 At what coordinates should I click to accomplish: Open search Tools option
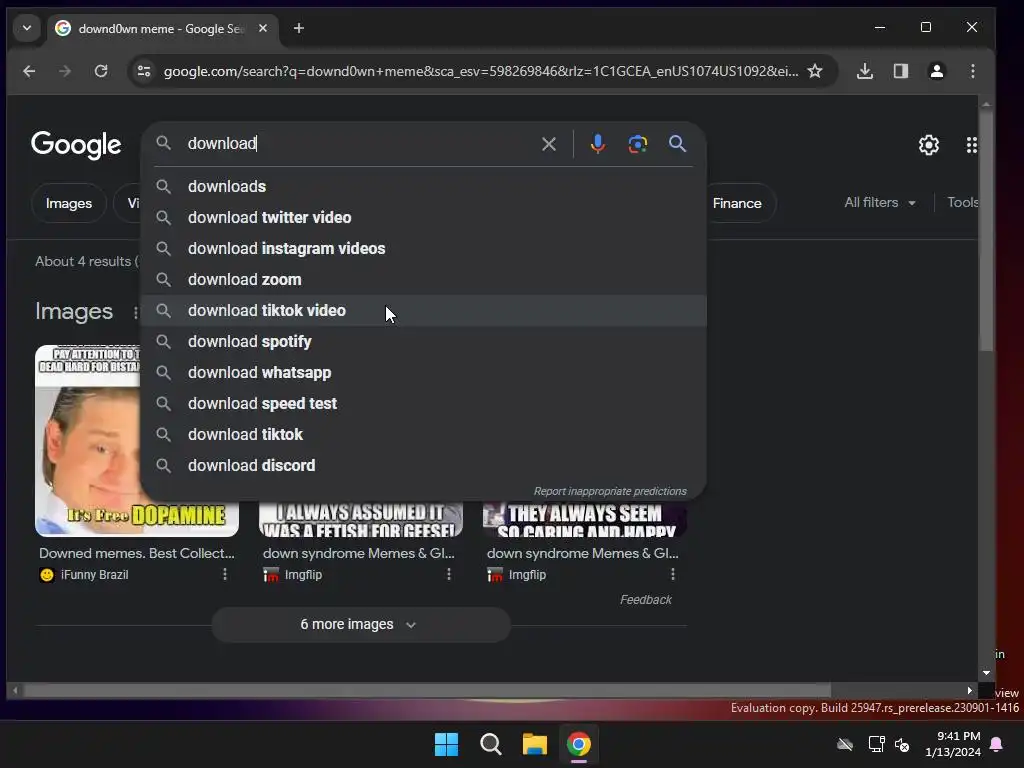(x=963, y=202)
